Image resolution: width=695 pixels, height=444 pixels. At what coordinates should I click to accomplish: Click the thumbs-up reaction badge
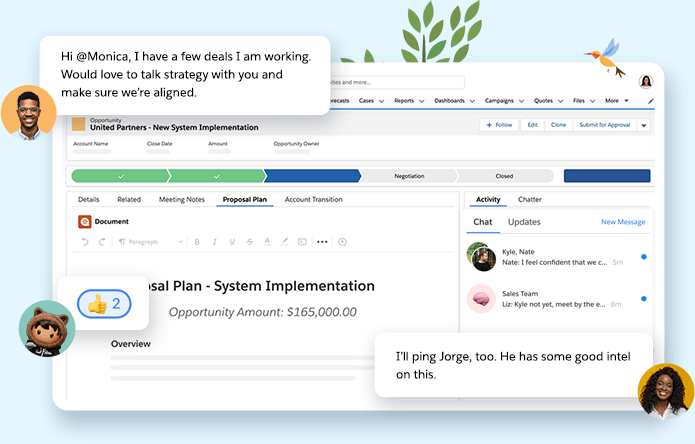click(104, 304)
